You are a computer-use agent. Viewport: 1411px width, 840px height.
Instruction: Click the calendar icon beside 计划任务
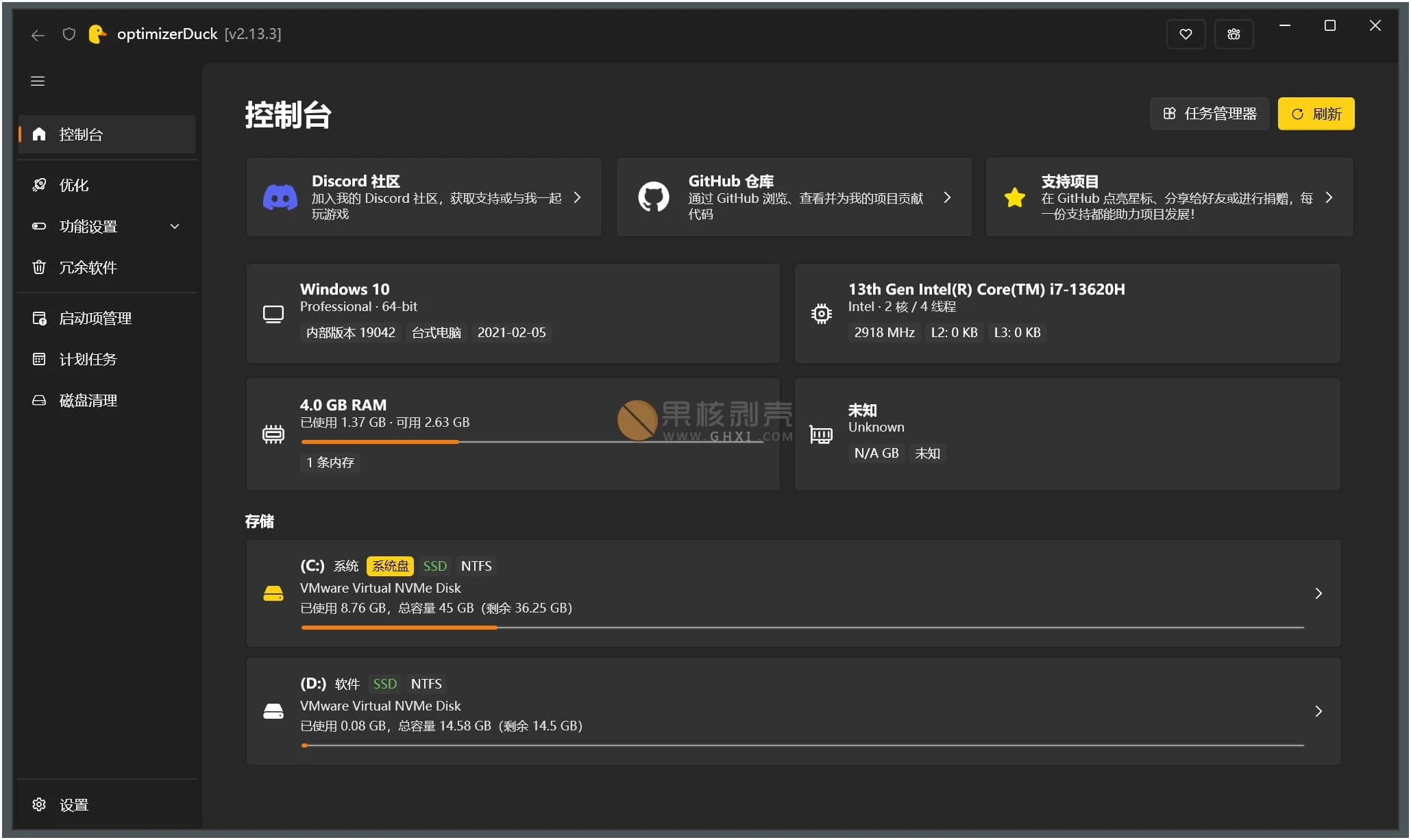(x=39, y=359)
